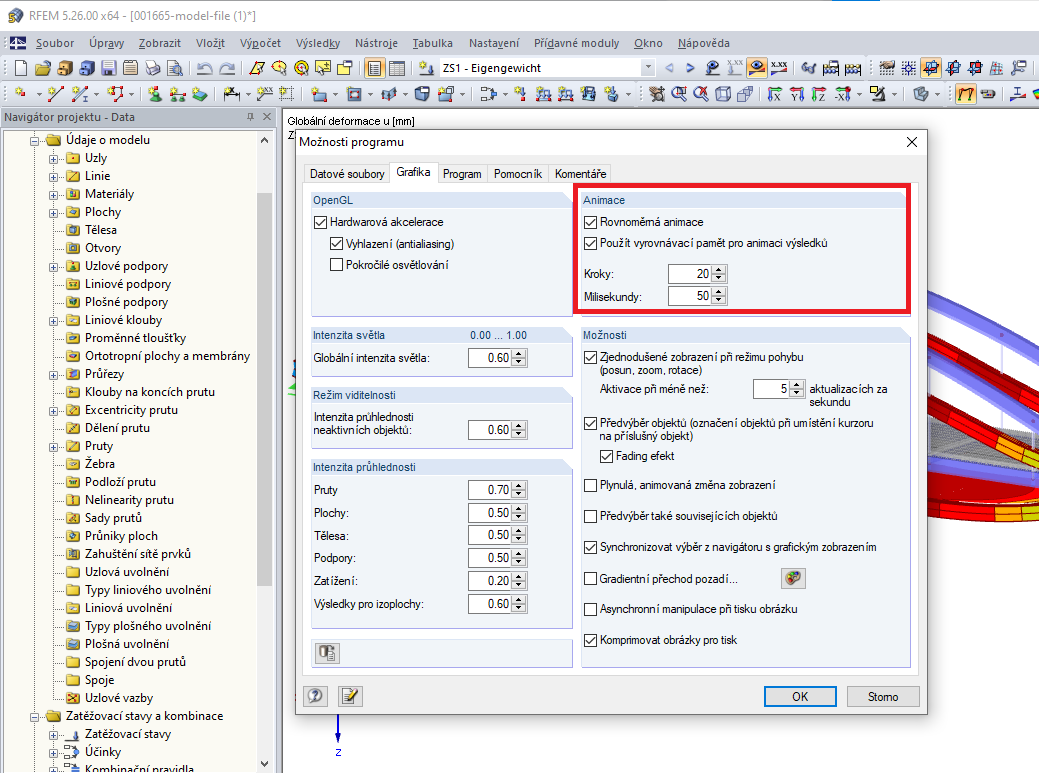Click the glasses view icon in the toolbar
Viewport: 1039px width, 773px height.
click(808, 68)
